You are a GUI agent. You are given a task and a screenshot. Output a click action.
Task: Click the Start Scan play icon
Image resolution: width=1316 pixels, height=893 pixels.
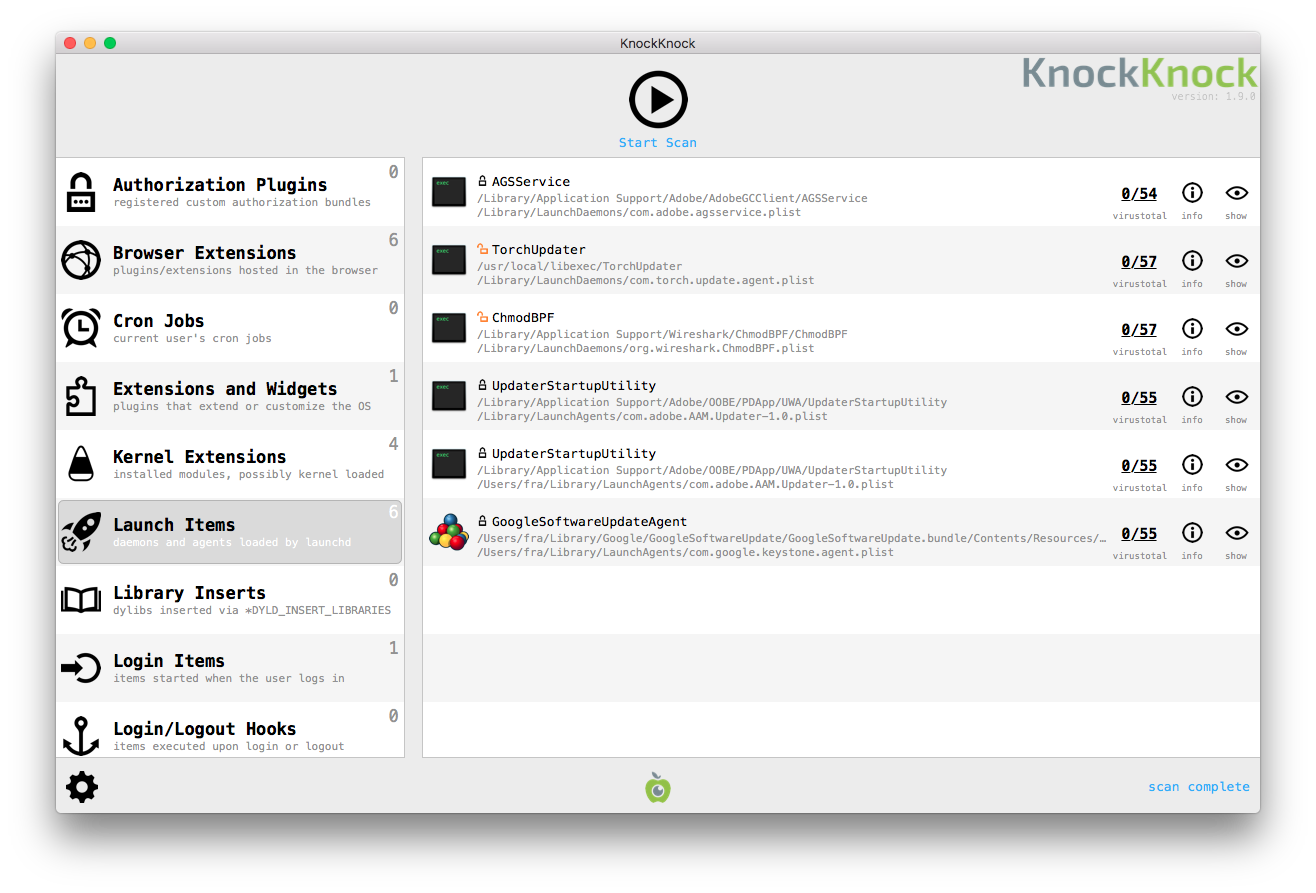[x=657, y=99]
